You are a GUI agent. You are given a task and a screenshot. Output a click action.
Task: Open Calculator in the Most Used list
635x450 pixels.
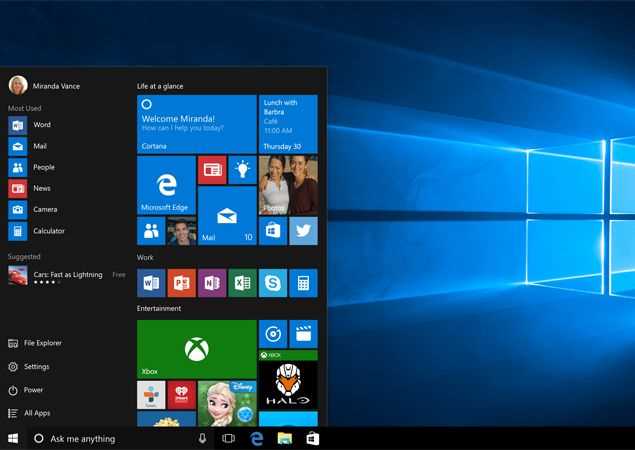[x=36, y=231]
